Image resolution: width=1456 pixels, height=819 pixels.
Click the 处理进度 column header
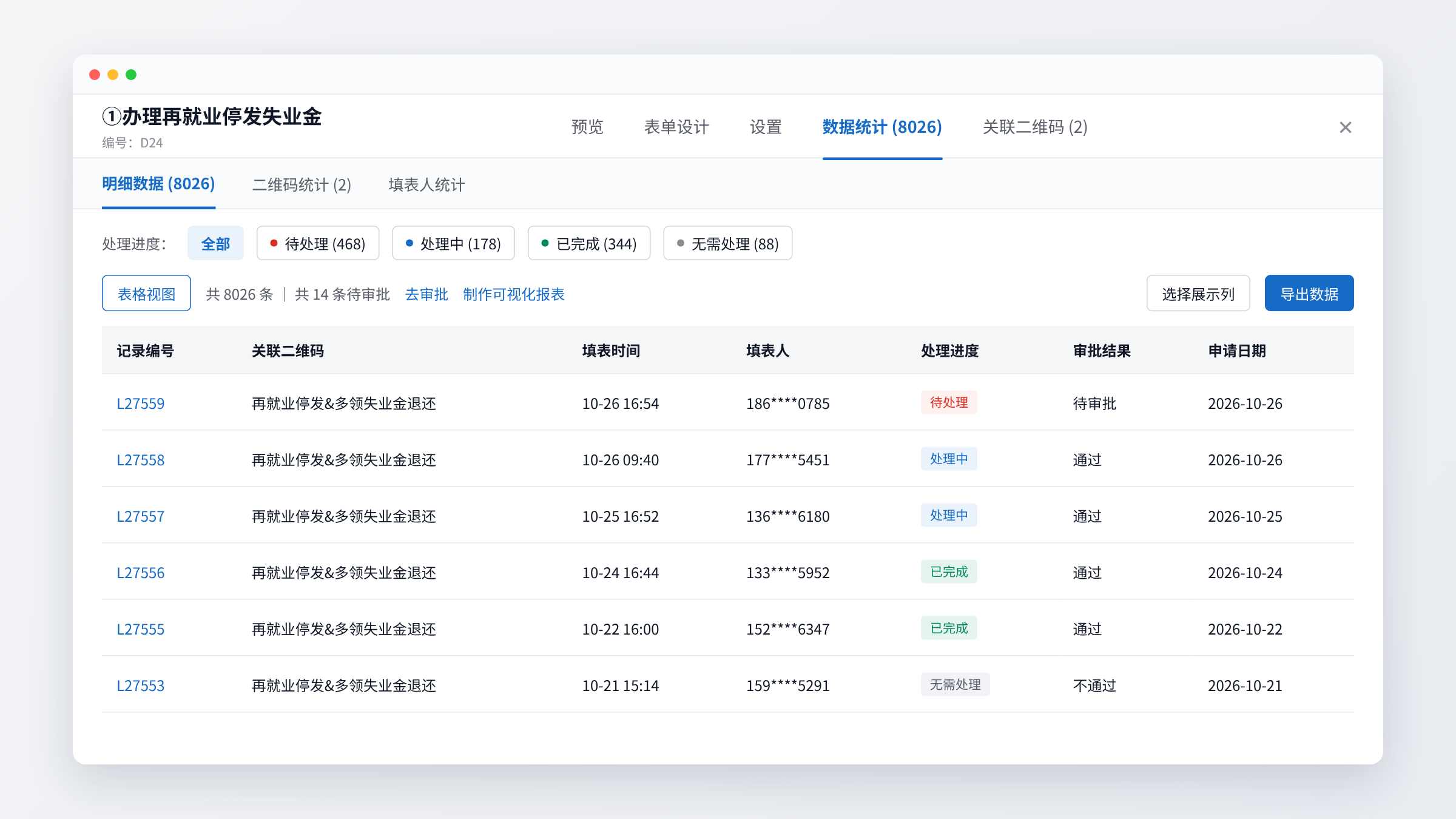(x=950, y=351)
